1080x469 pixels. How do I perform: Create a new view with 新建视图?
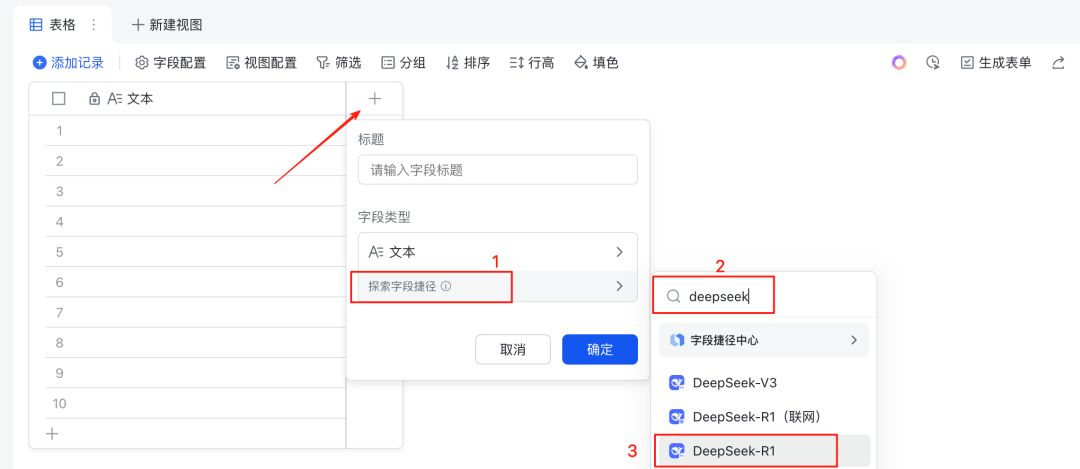167,25
